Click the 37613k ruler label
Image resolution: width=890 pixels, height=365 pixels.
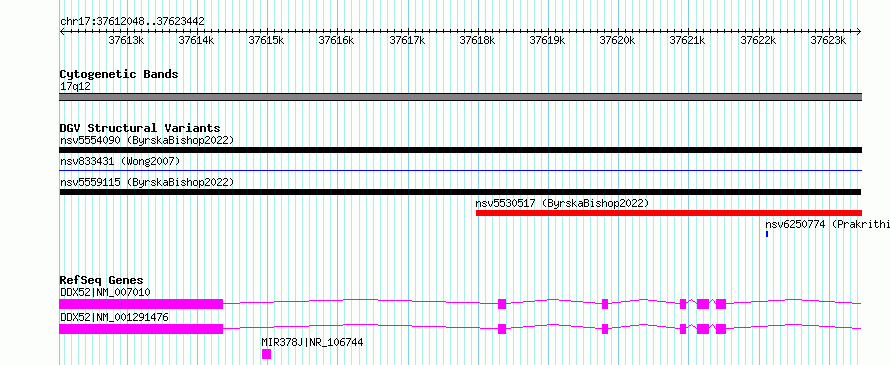click(x=127, y=40)
